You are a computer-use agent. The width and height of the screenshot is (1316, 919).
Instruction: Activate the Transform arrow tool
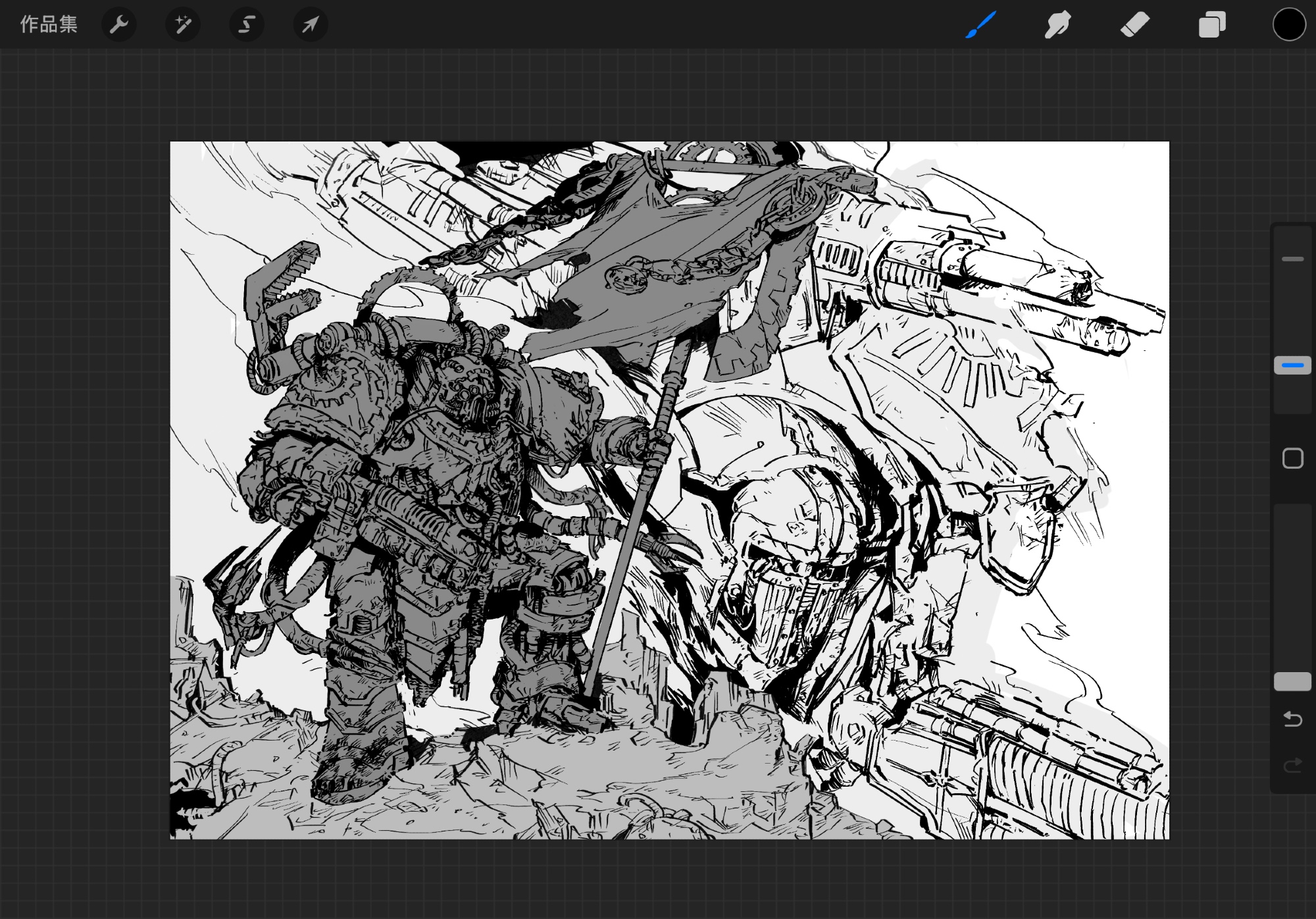coord(310,25)
